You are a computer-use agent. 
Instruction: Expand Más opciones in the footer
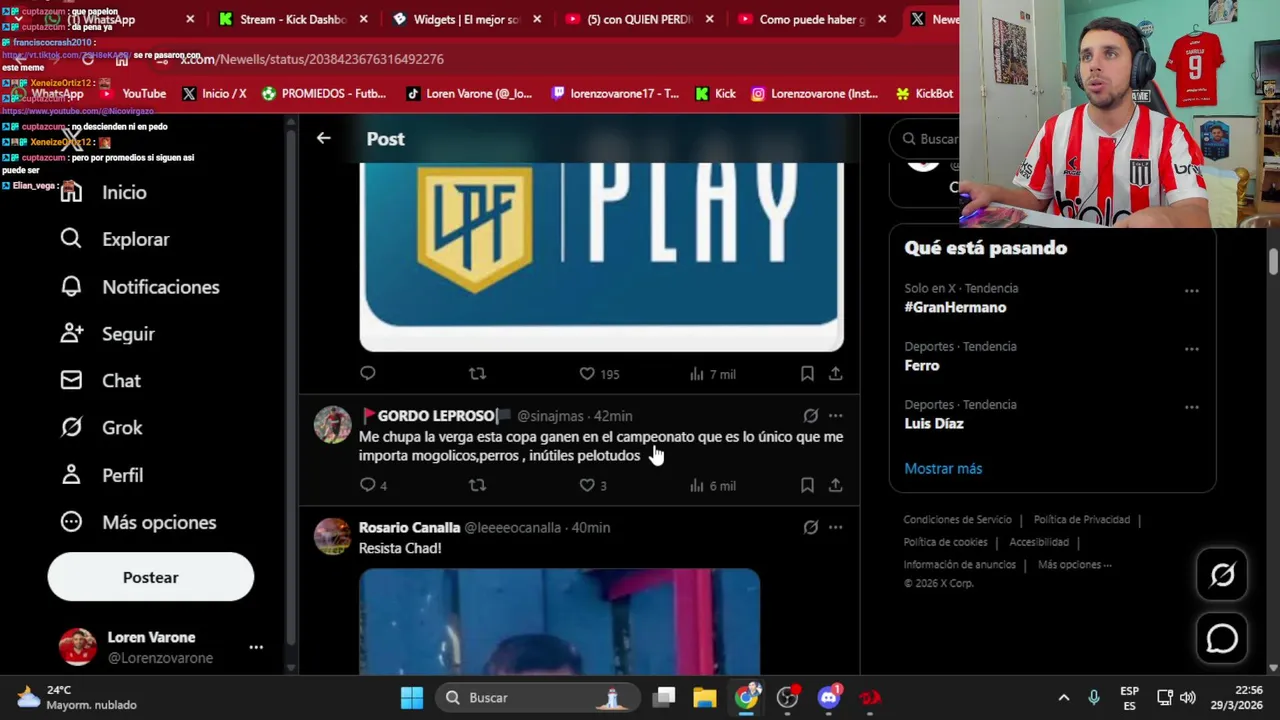1074,564
